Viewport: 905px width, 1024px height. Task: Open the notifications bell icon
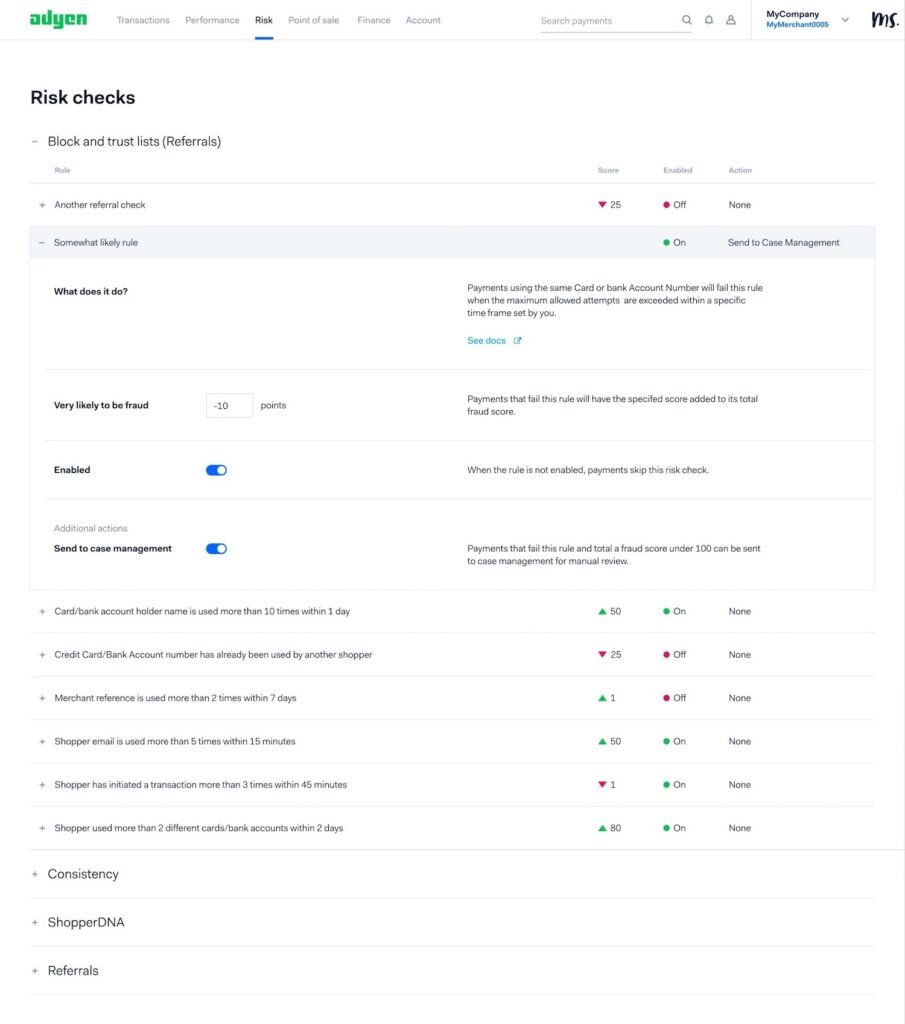click(x=708, y=20)
